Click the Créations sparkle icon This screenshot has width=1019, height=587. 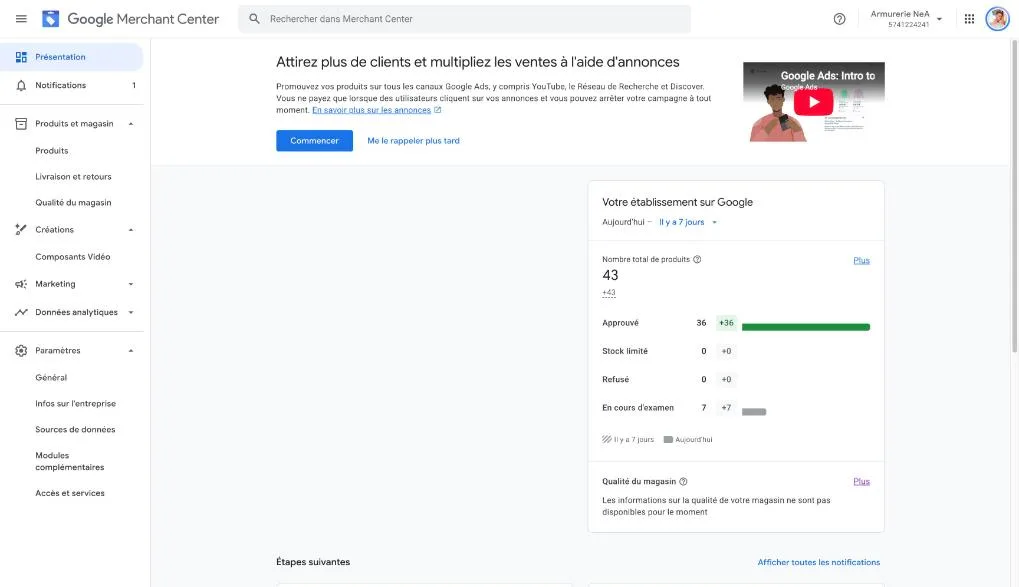(x=21, y=229)
